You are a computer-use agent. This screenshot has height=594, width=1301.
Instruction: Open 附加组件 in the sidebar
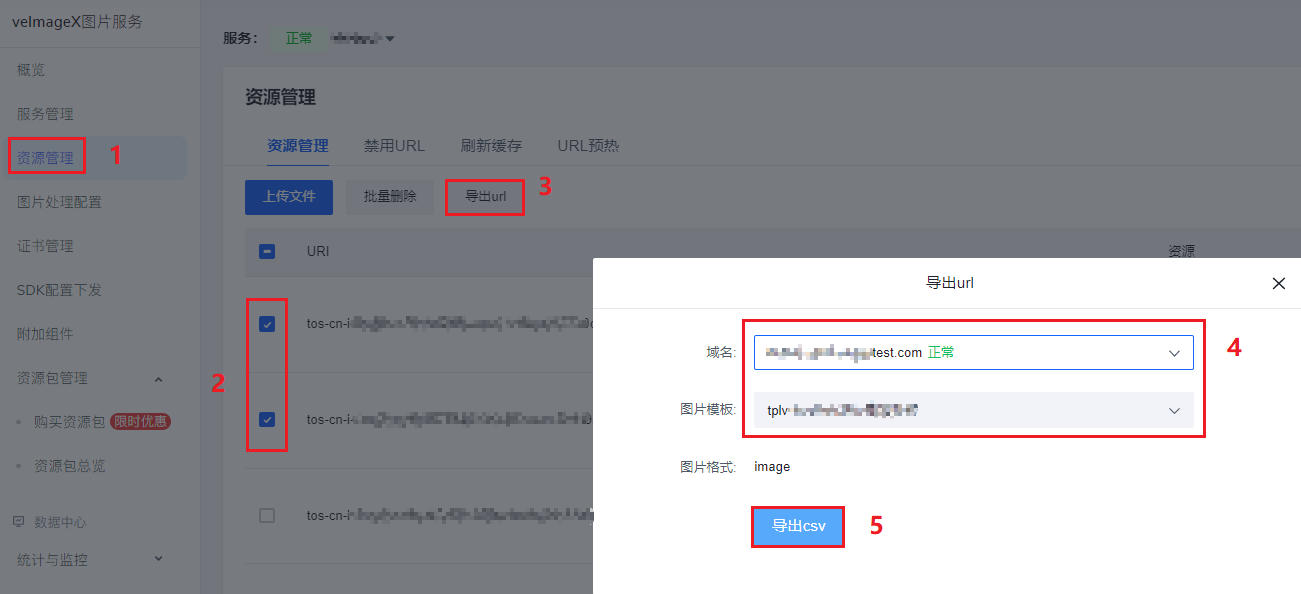[45, 334]
